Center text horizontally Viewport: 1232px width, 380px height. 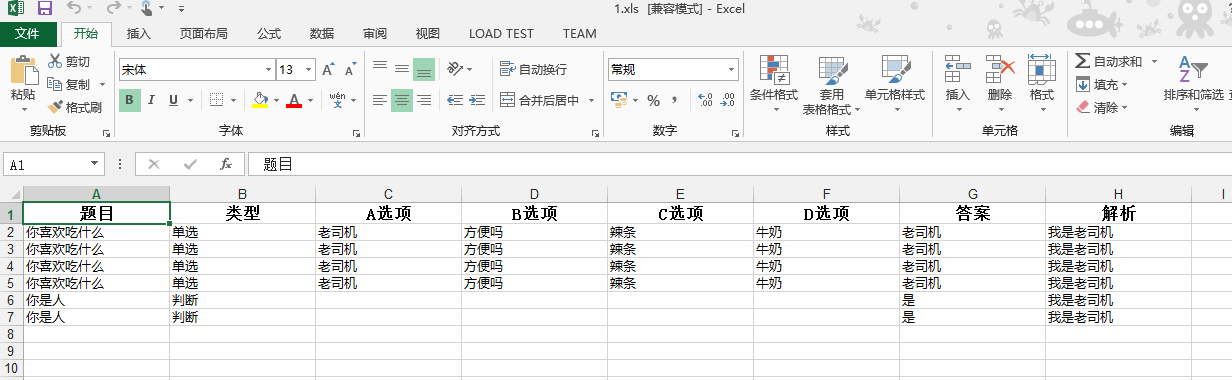pyautogui.click(x=402, y=100)
